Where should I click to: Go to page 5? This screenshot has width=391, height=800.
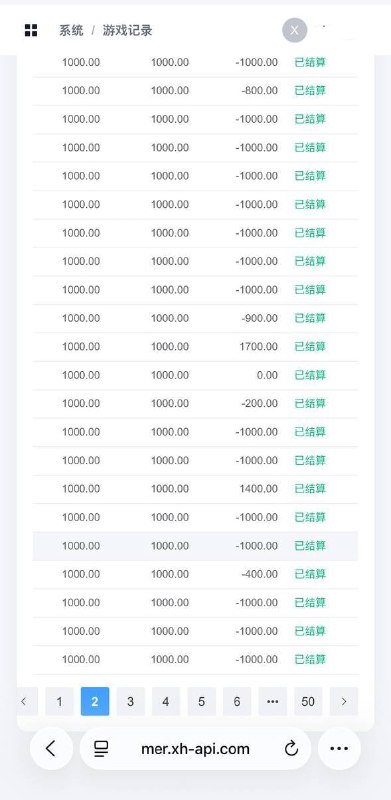(202, 702)
